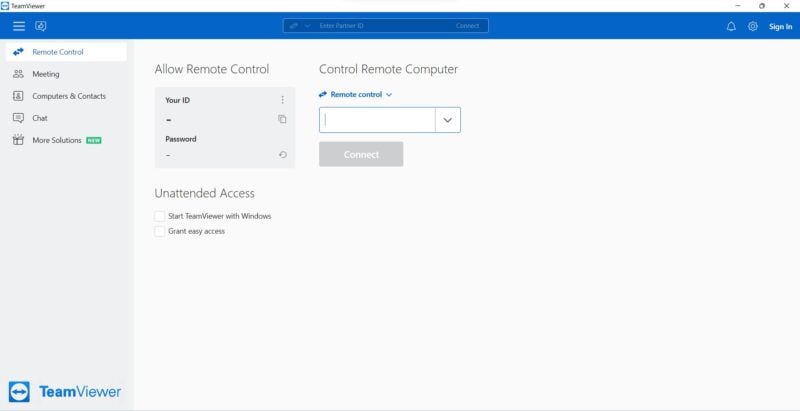
Task: Refresh the password with circular arrow icon
Action: point(282,155)
